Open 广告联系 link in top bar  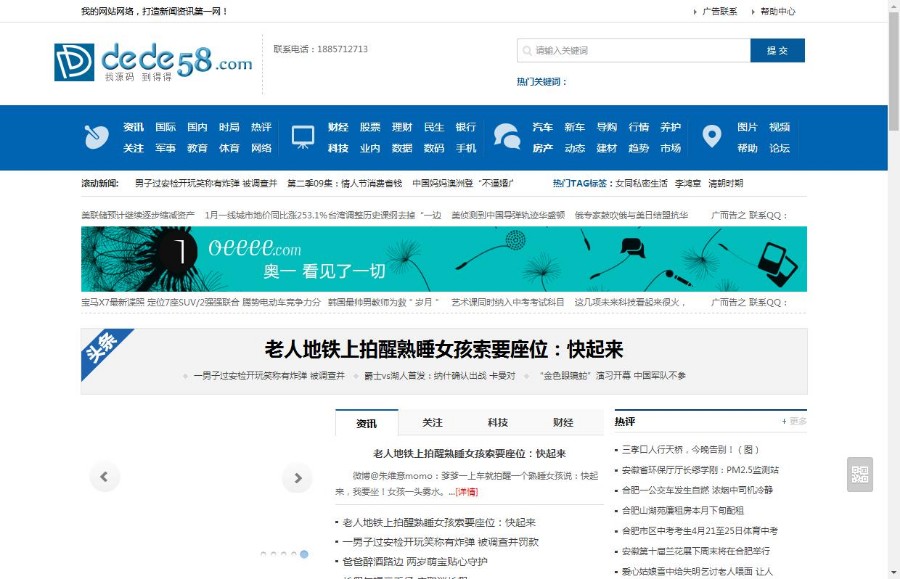coord(719,11)
